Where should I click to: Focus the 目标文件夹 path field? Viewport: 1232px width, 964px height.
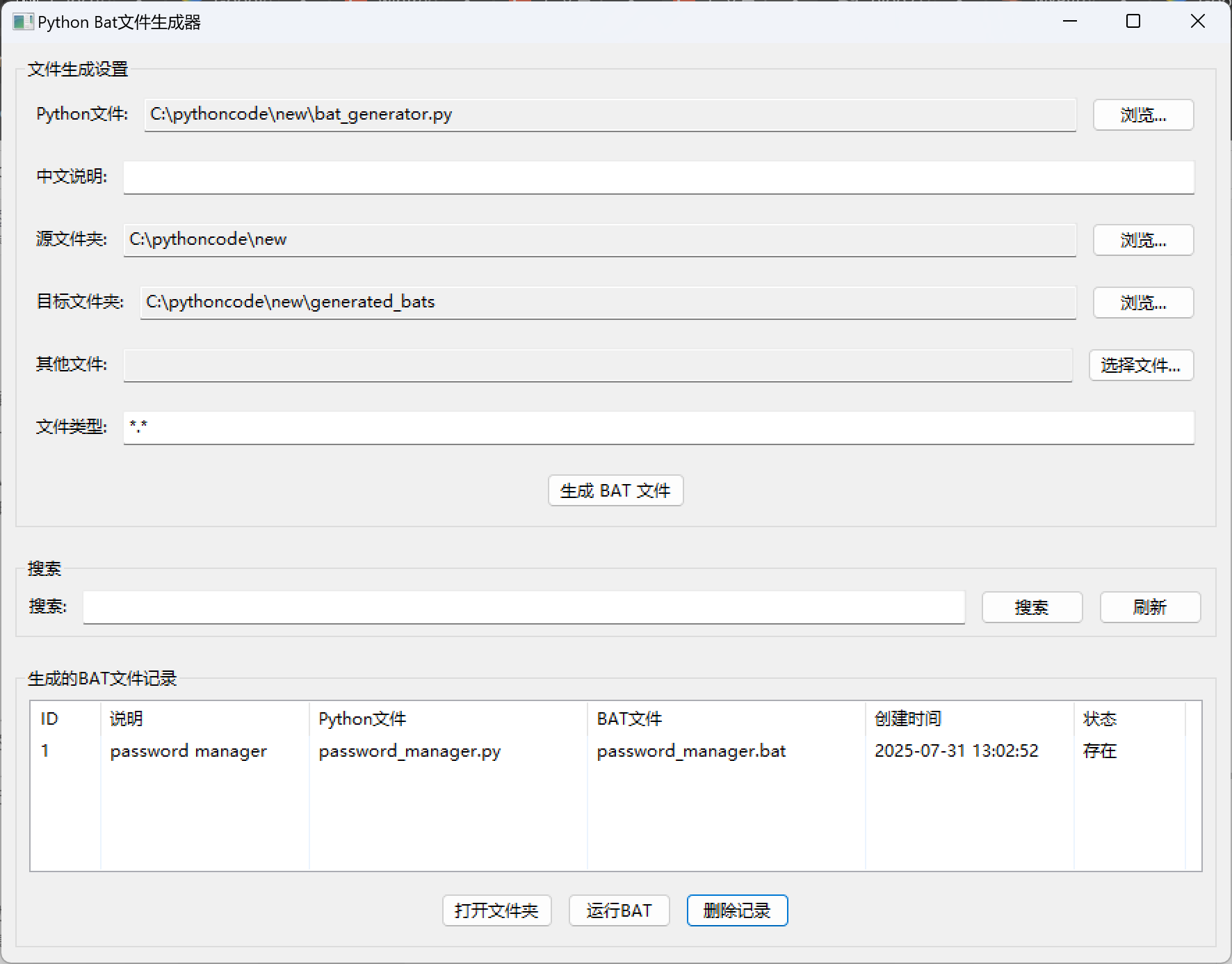(x=608, y=303)
